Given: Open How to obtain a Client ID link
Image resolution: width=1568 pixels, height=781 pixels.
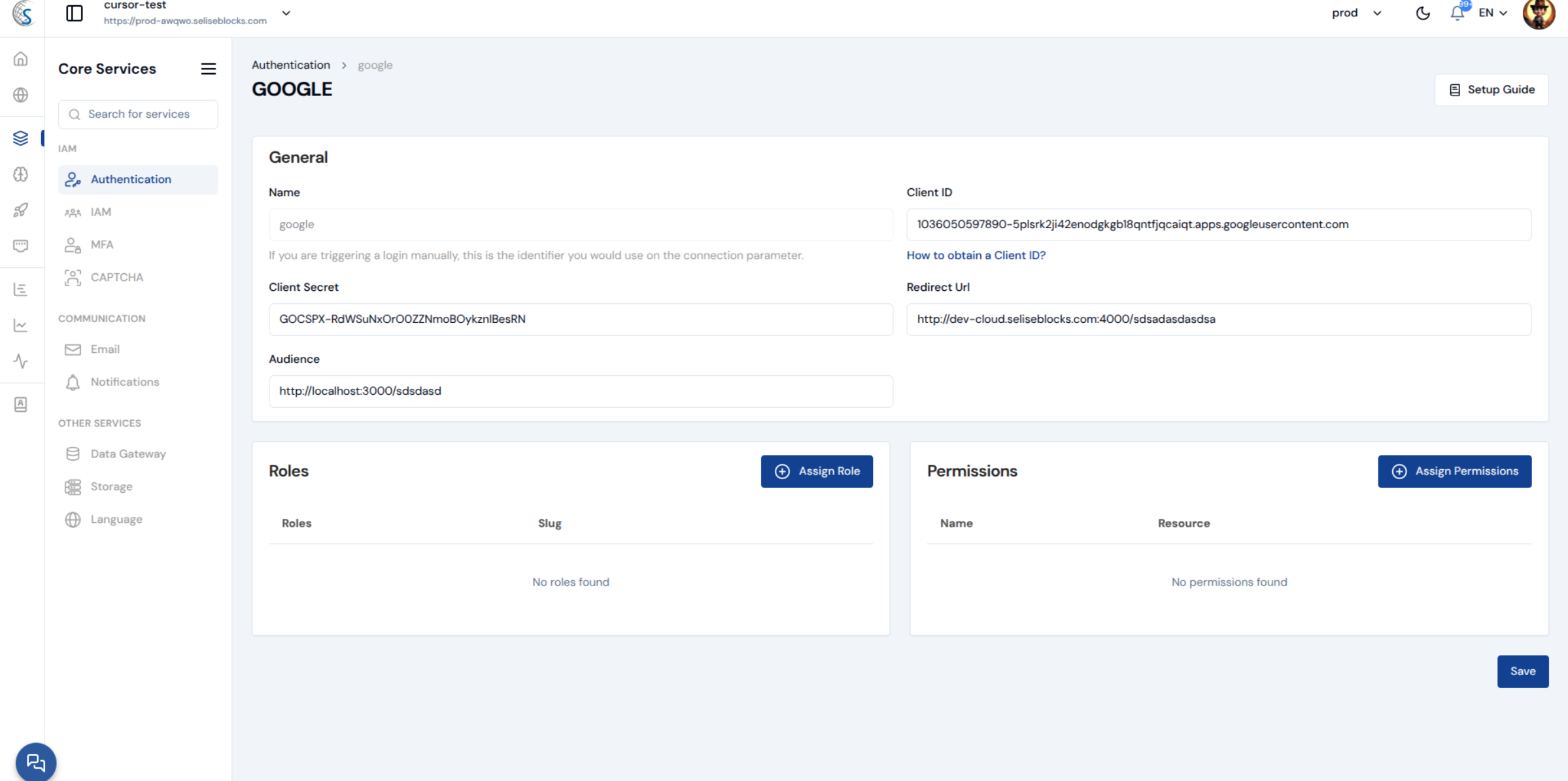Looking at the screenshot, I should (x=976, y=256).
